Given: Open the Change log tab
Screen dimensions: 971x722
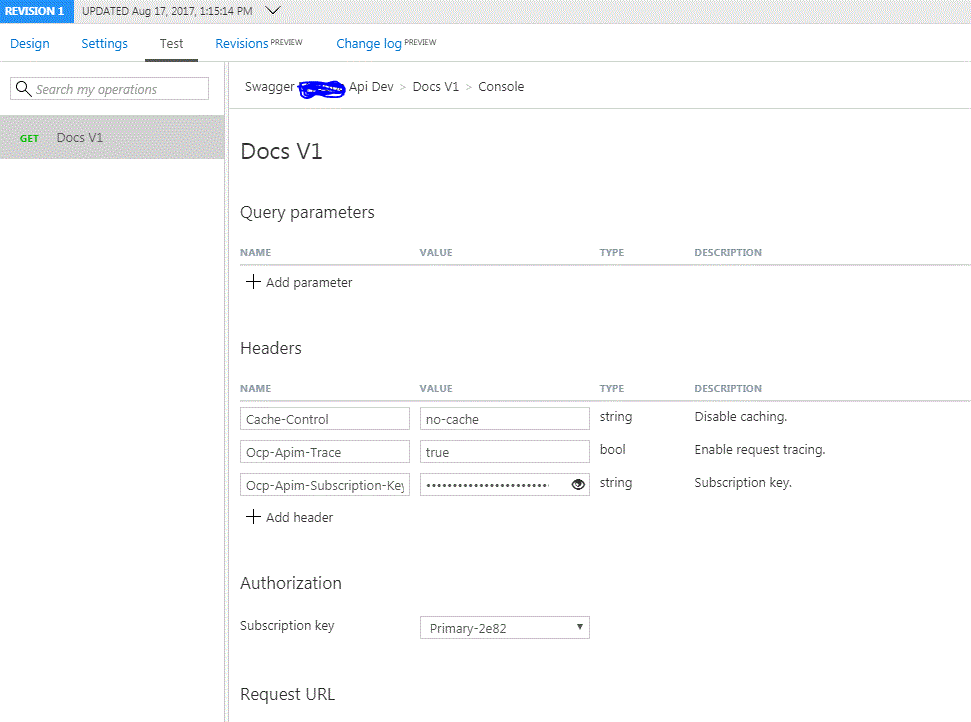Looking at the screenshot, I should coord(385,44).
